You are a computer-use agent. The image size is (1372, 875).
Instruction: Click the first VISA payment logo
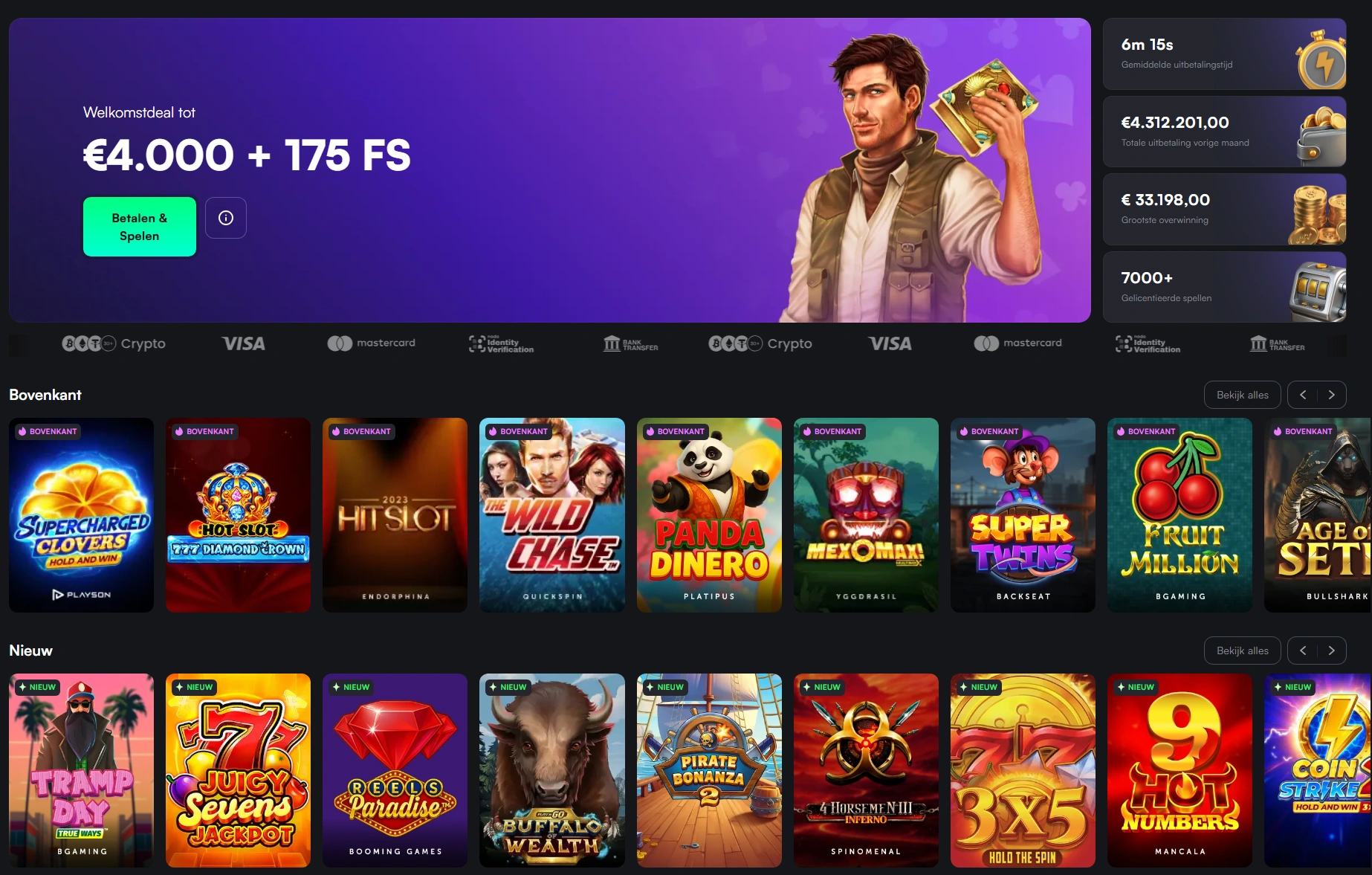(243, 343)
